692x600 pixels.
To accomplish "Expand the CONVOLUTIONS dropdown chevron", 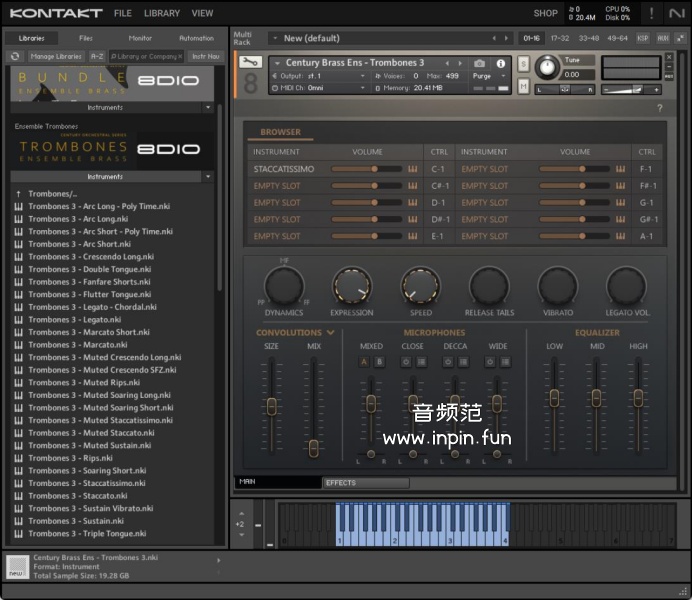I will pyautogui.click(x=330, y=333).
